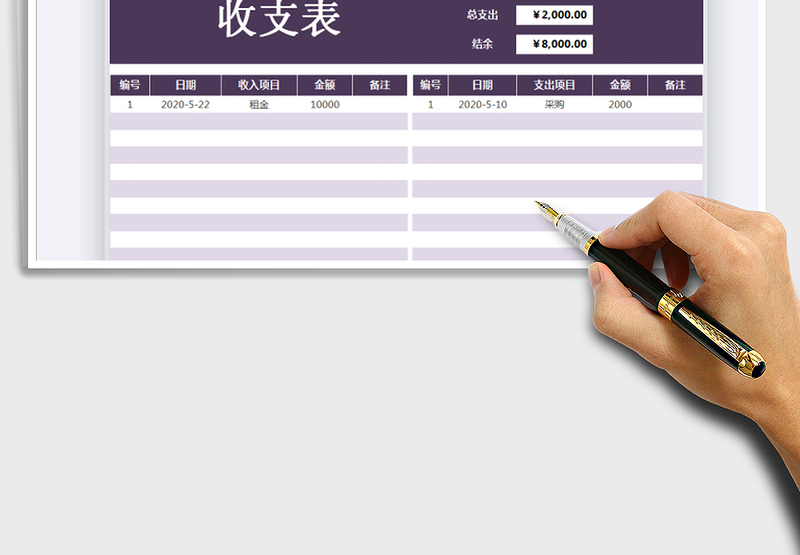
Task: Click the 编号 header left of income 日期
Action: click(130, 85)
